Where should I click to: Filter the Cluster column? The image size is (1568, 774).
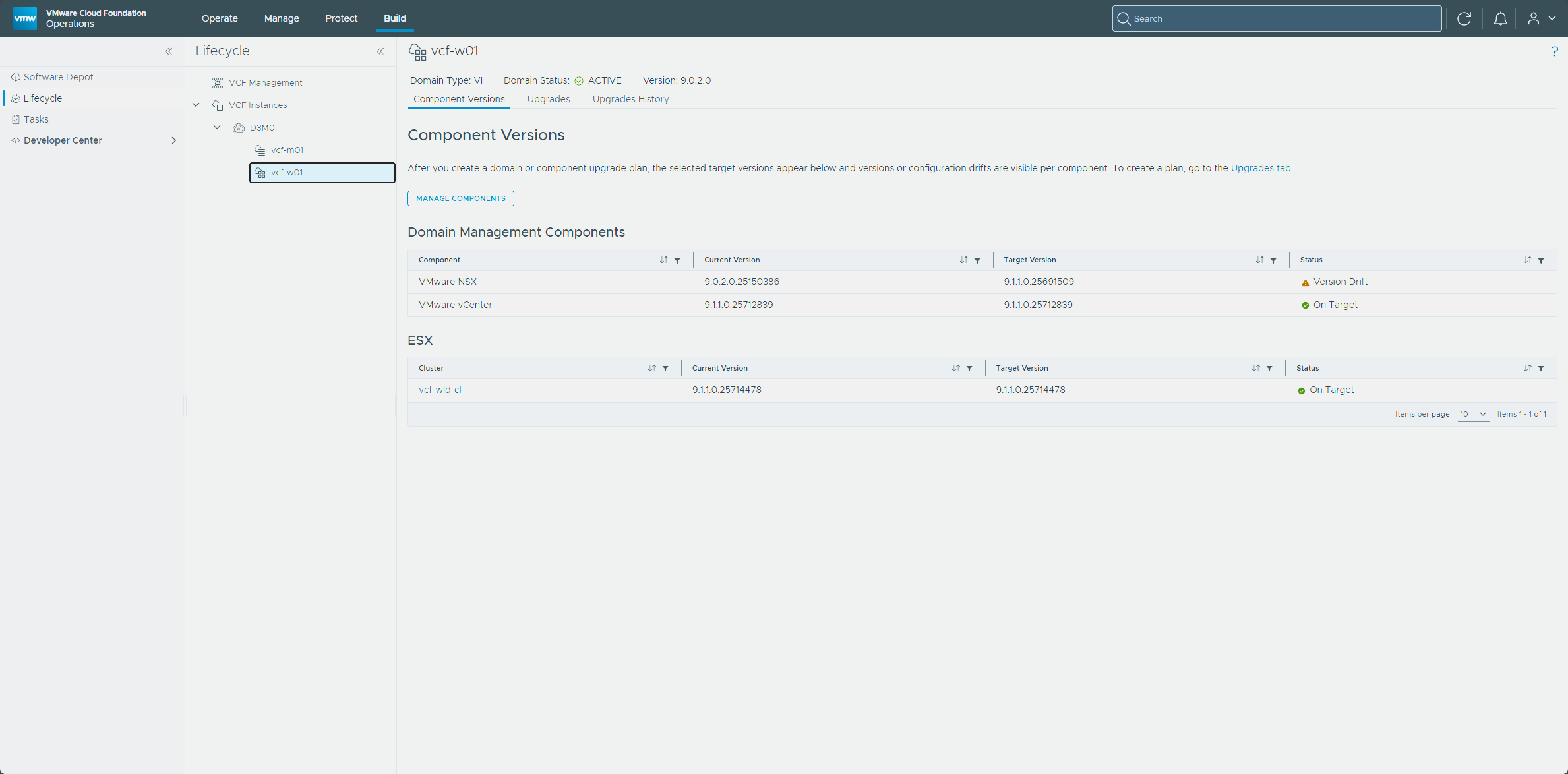coord(665,369)
